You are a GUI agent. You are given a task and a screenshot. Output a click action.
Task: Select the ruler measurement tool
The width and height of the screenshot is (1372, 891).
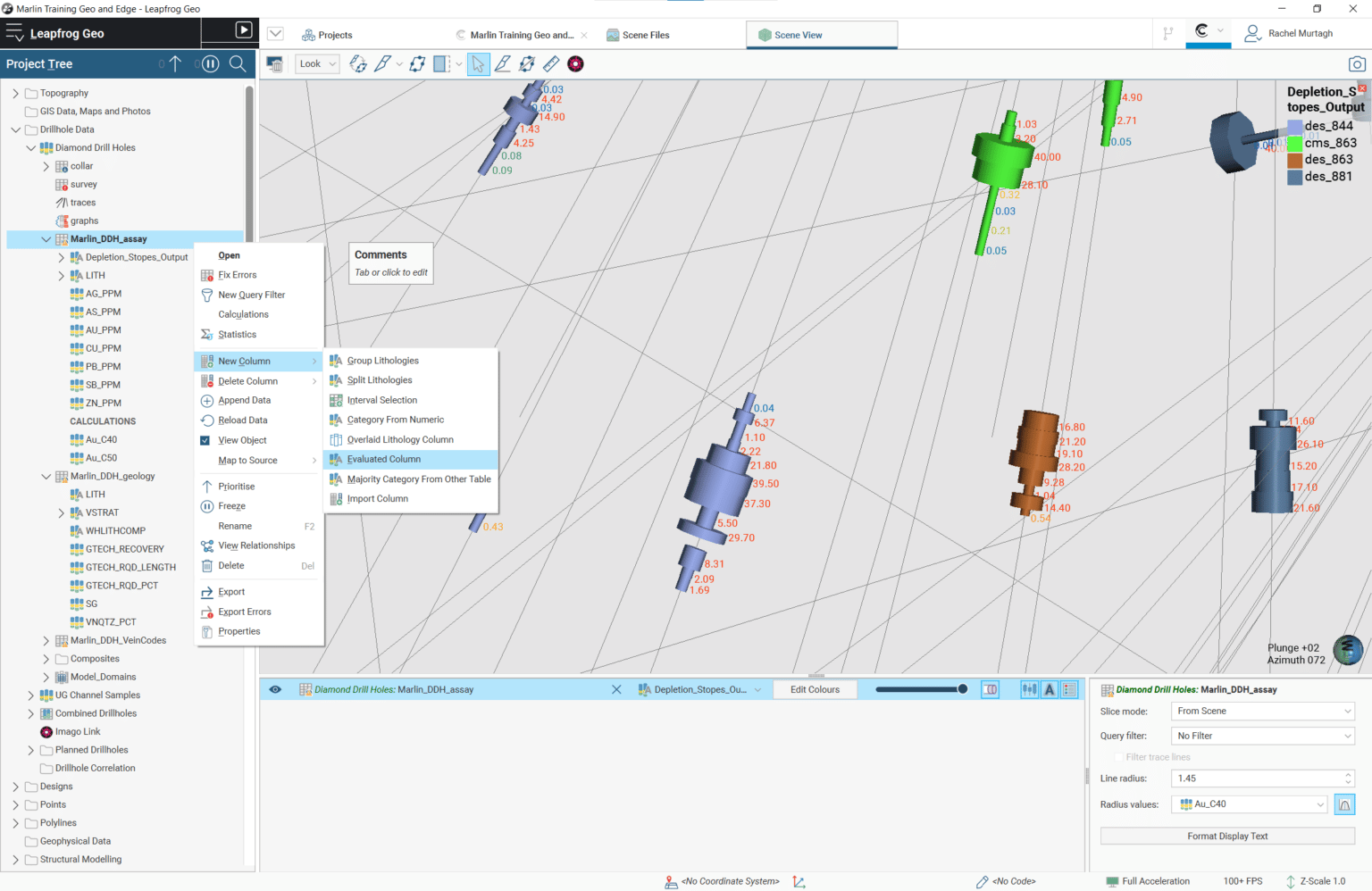551,64
